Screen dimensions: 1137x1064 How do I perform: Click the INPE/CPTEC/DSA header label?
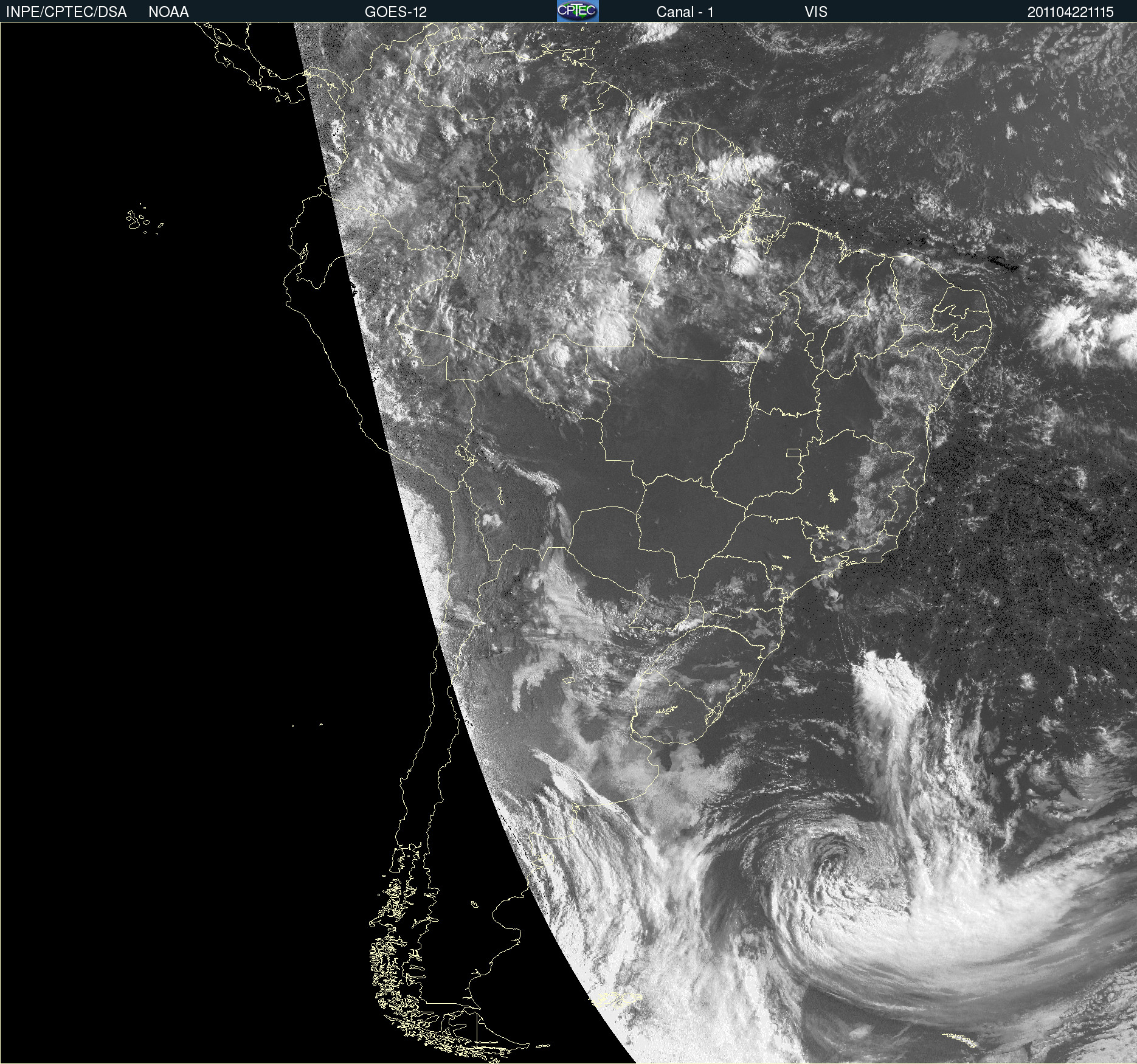click(x=66, y=12)
